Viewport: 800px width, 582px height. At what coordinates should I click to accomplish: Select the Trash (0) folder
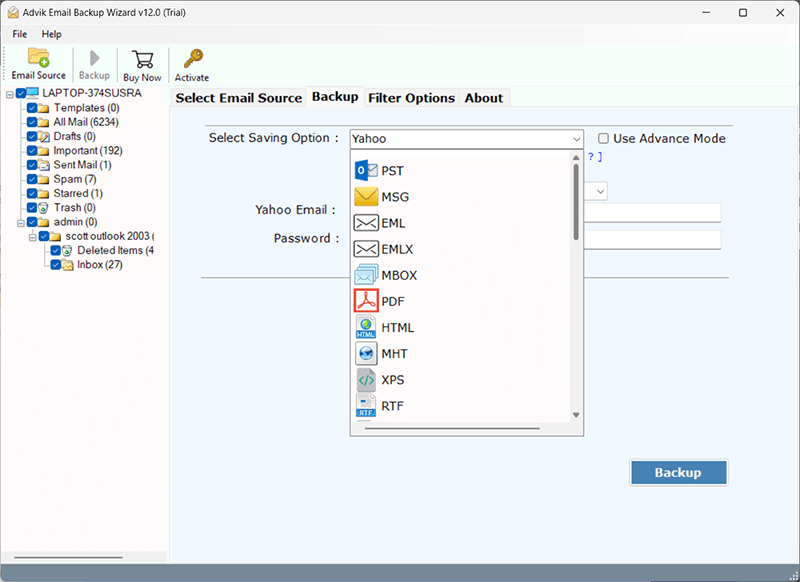coord(74,208)
